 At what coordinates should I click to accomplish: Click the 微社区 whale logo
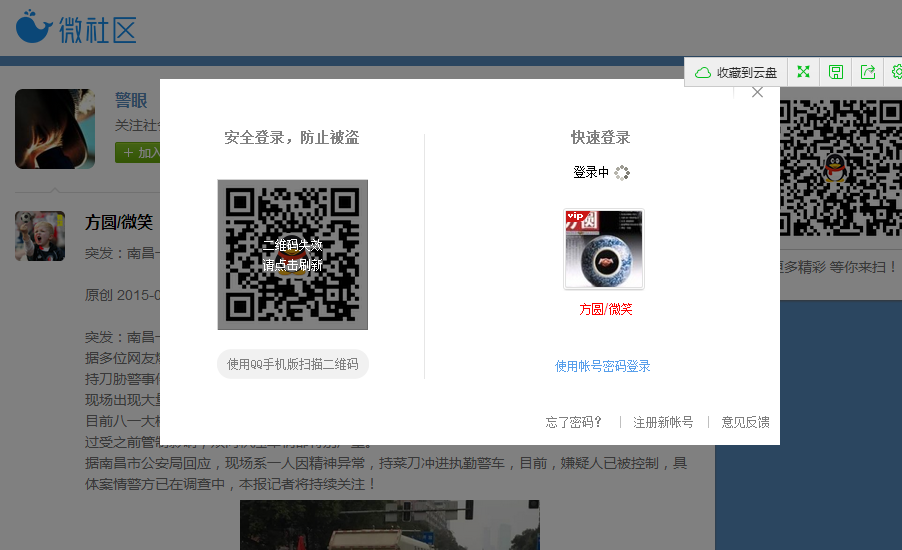pyautogui.click(x=76, y=27)
